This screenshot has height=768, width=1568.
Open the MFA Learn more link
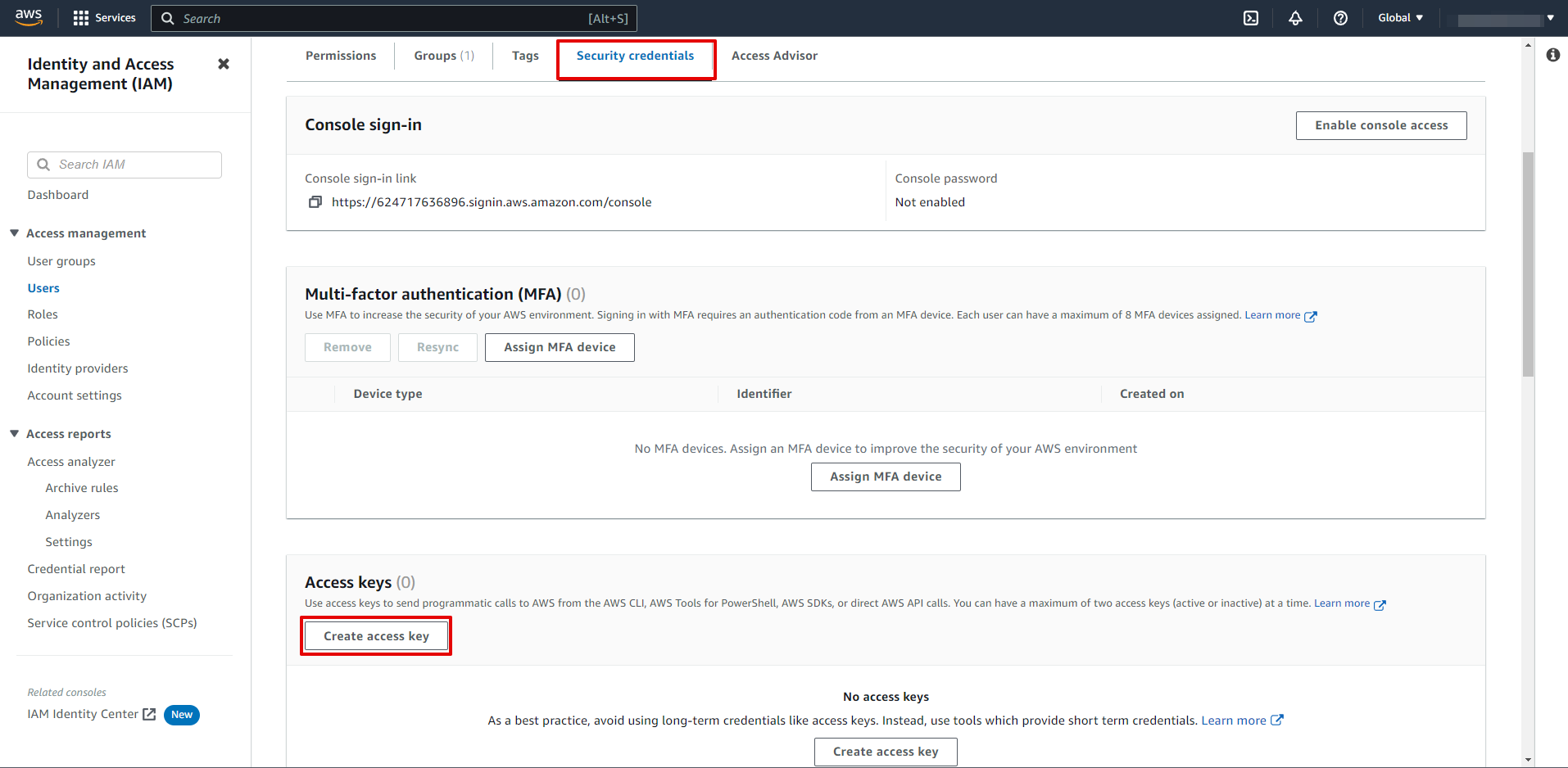[x=1272, y=315]
